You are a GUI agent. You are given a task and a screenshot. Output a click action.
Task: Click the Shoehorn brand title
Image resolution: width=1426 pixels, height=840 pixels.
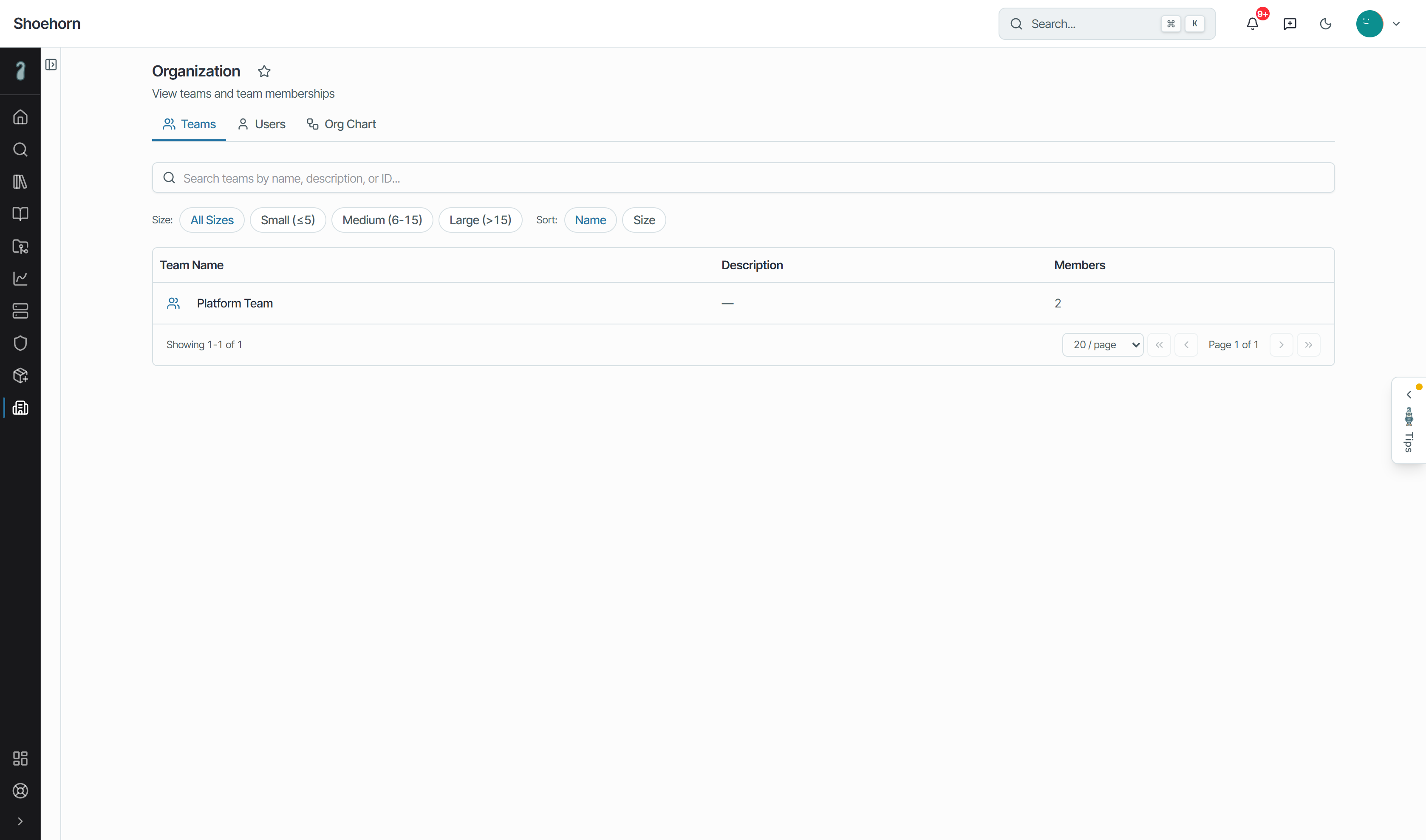pos(47,24)
